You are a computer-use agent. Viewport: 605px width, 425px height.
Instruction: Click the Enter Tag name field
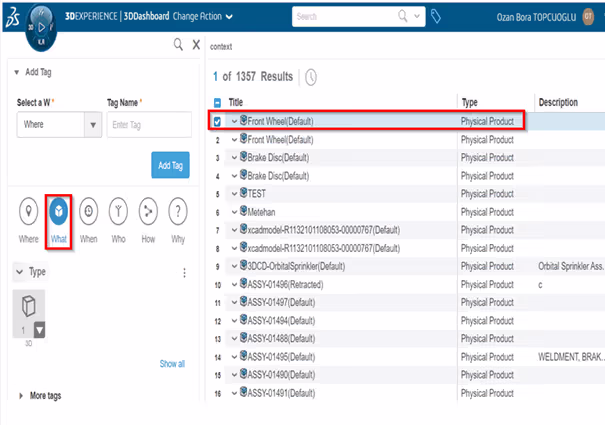click(x=149, y=125)
